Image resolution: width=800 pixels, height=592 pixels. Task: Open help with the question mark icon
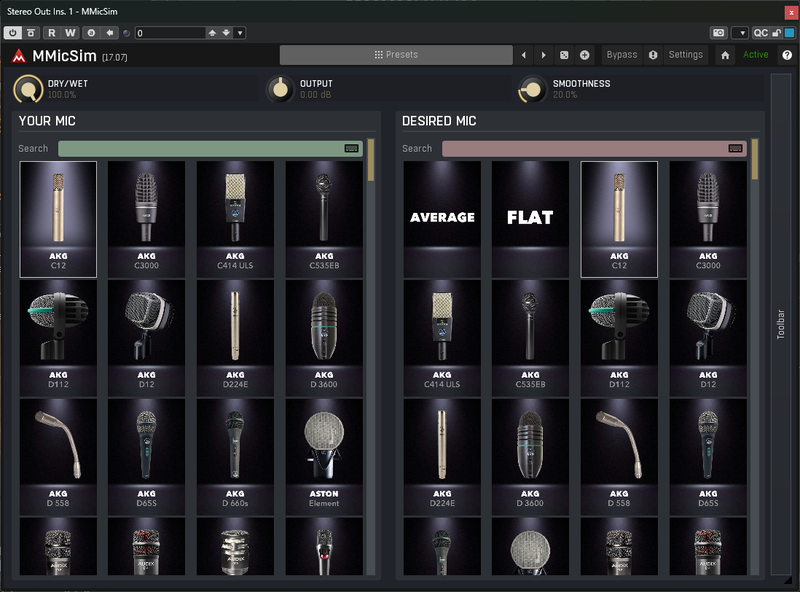pos(787,55)
